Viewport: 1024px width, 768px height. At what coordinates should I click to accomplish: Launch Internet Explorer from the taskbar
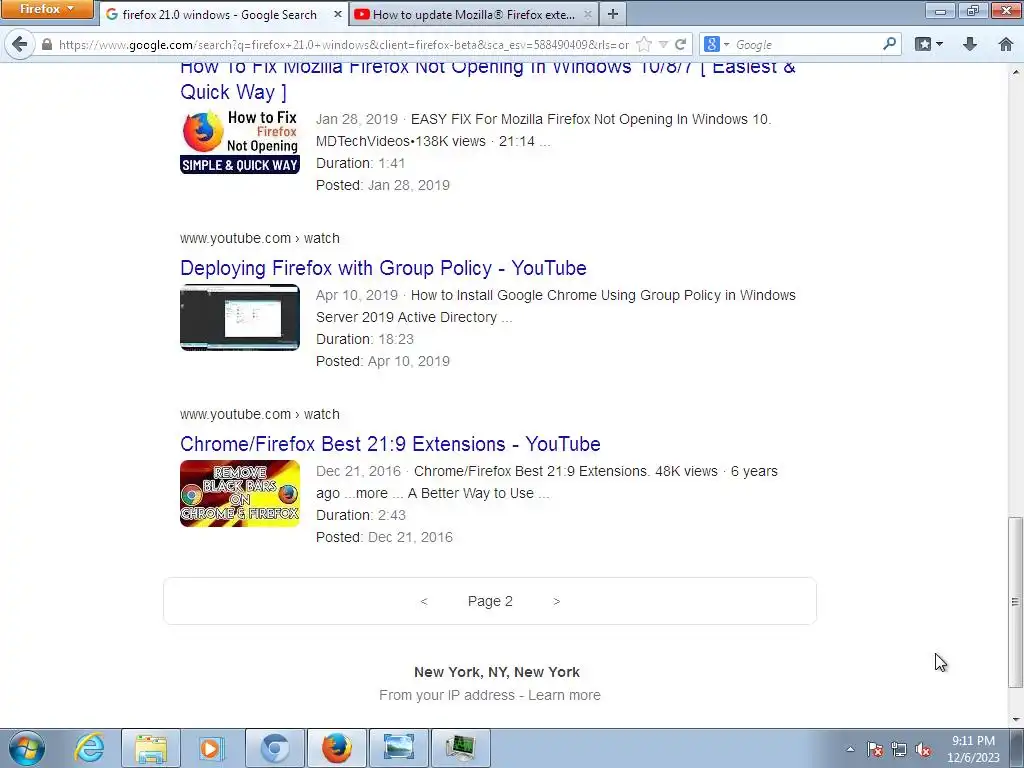(x=89, y=748)
